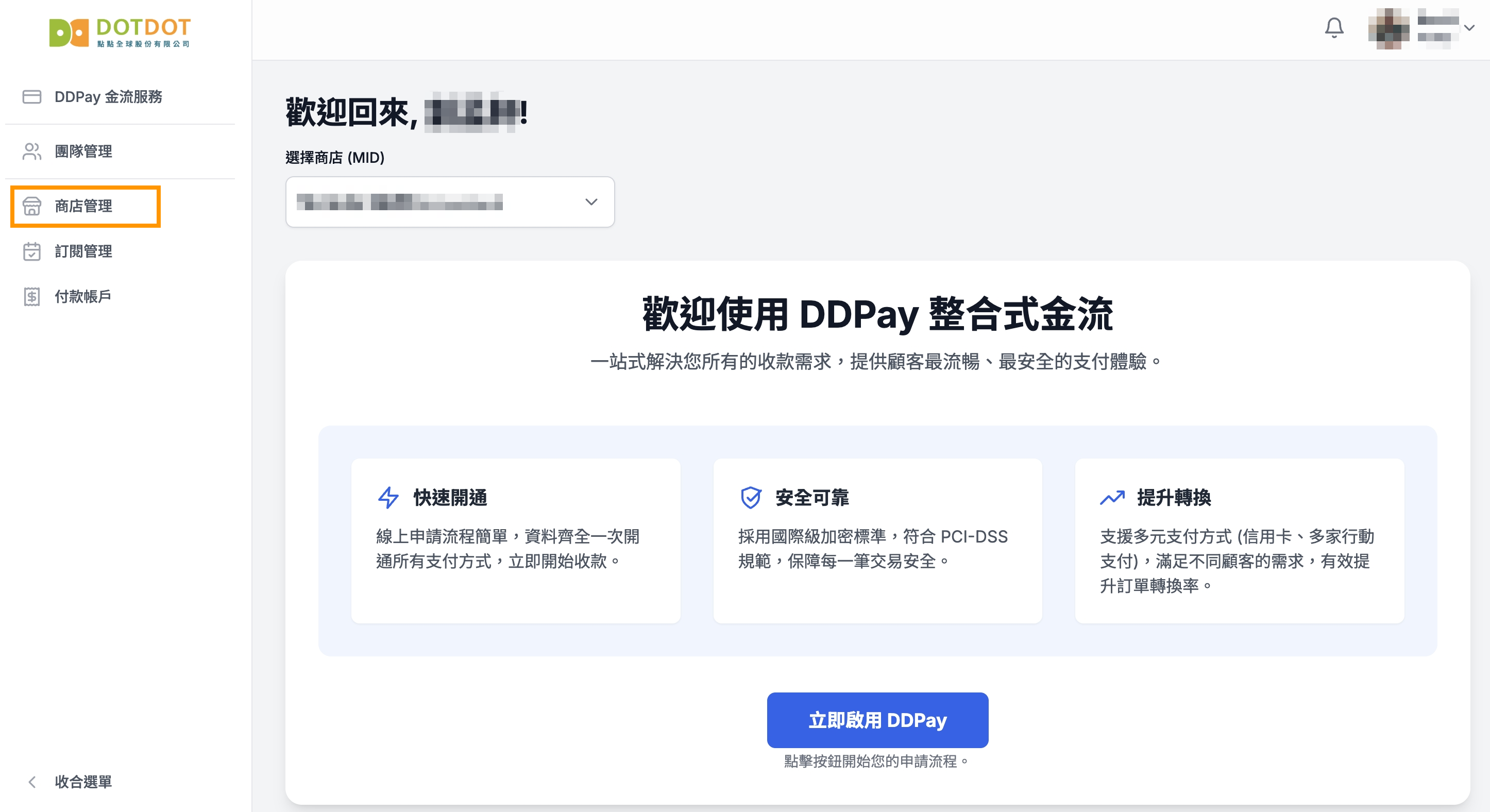
Task: Collapse sidebar via 收合選單
Action: pyautogui.click(x=83, y=782)
